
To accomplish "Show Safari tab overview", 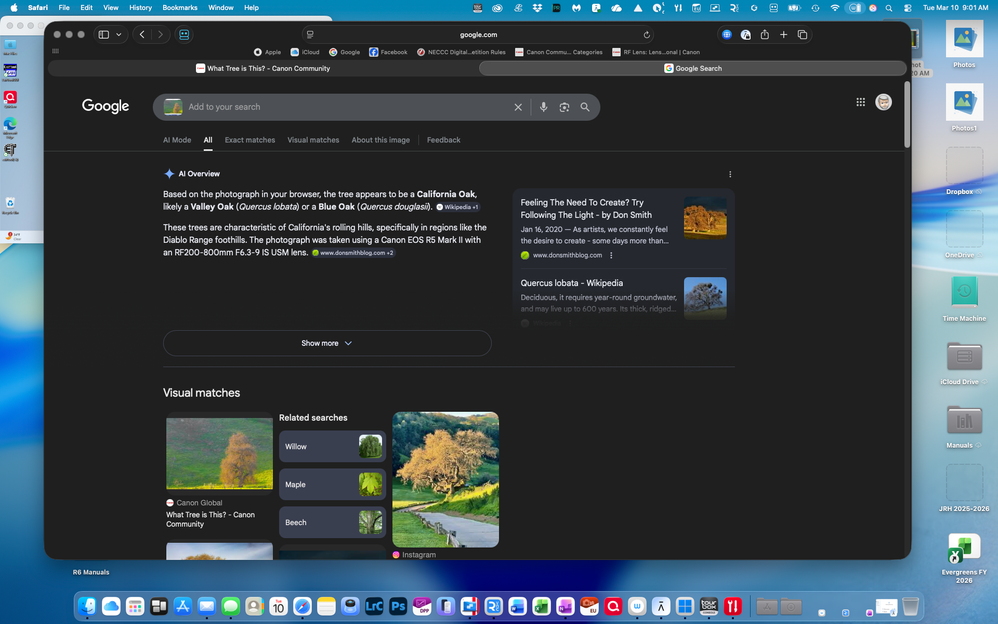I will coord(803,35).
